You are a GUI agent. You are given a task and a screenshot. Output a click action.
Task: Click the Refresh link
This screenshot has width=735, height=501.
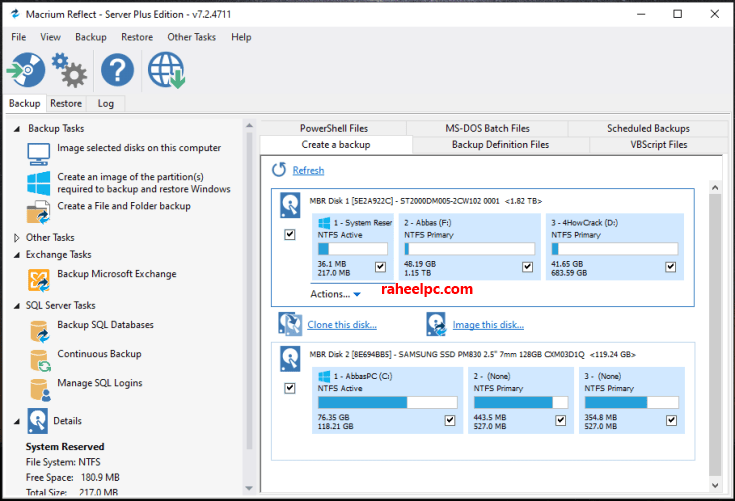pos(308,171)
